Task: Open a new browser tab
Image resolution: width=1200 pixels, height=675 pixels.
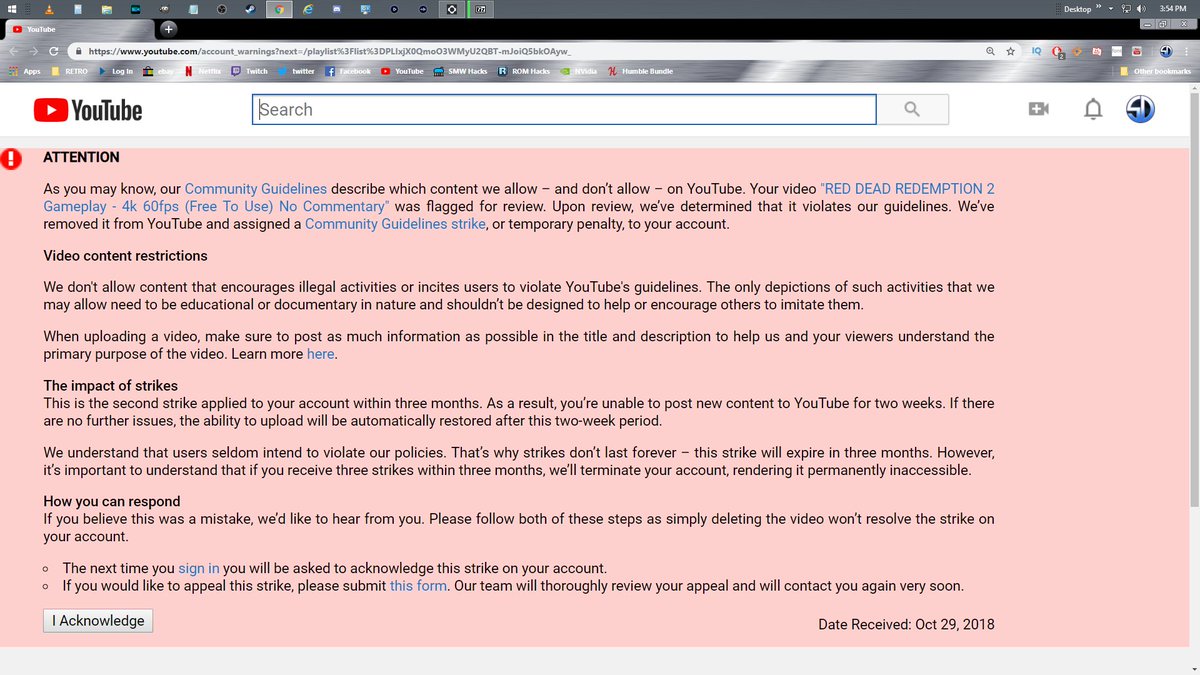Action: [168, 28]
